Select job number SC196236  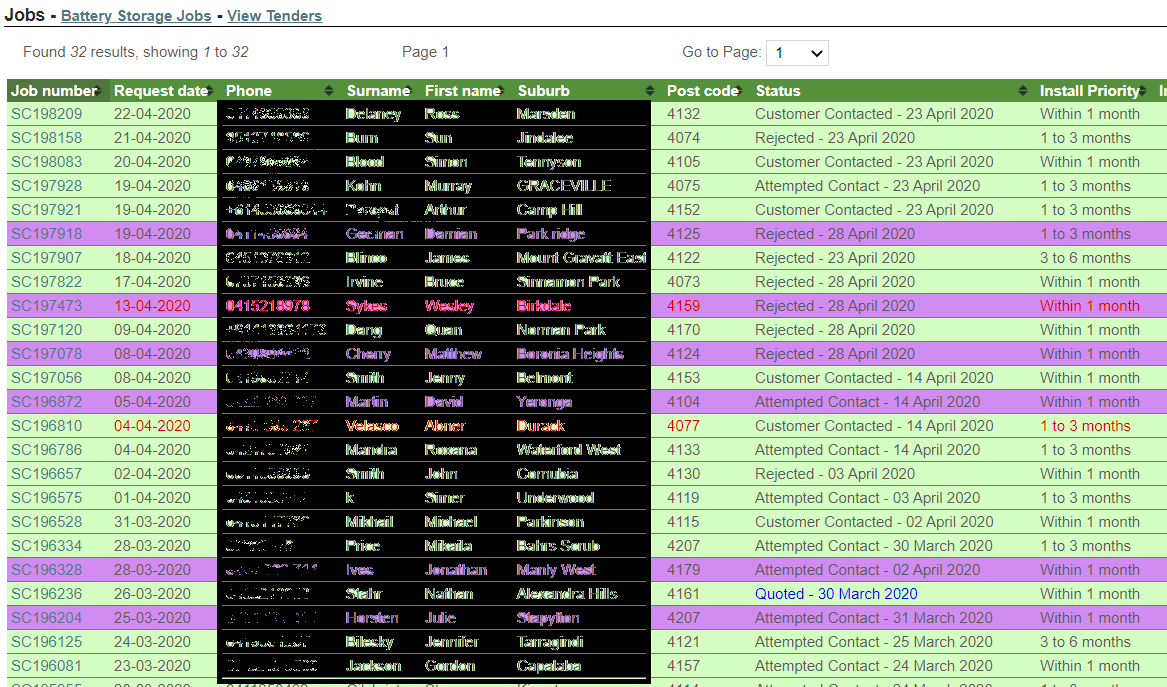pyautogui.click(x=47, y=594)
